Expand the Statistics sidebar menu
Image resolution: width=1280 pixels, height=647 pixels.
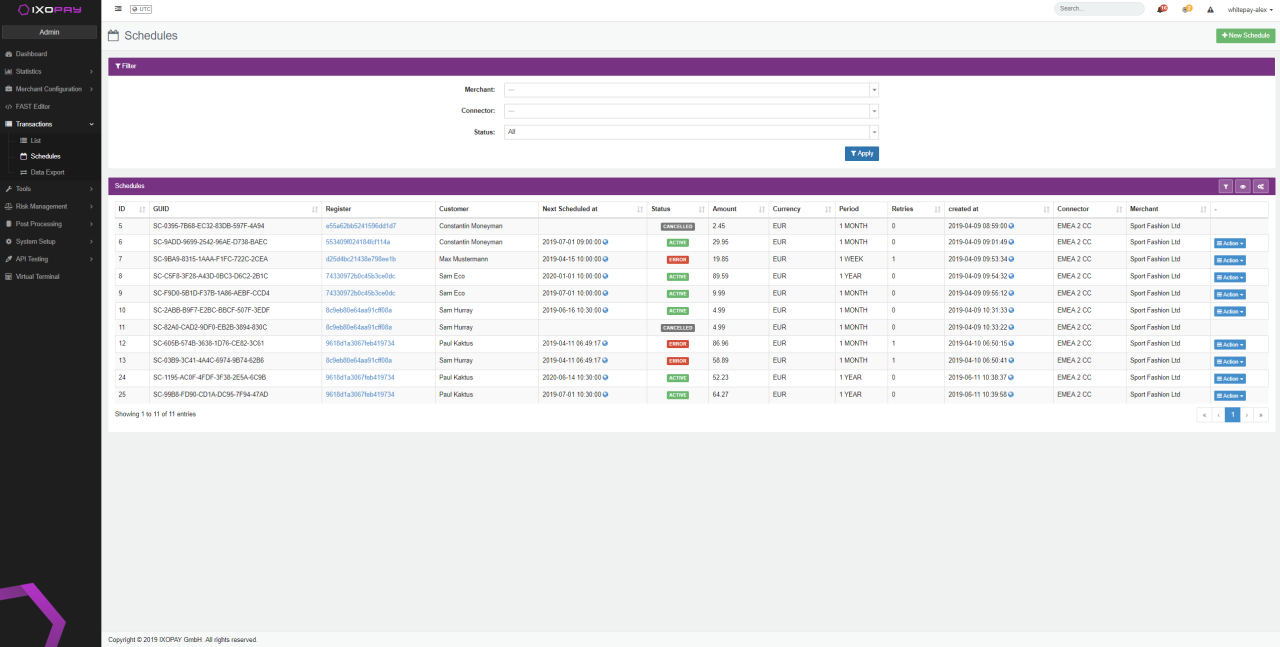point(50,71)
